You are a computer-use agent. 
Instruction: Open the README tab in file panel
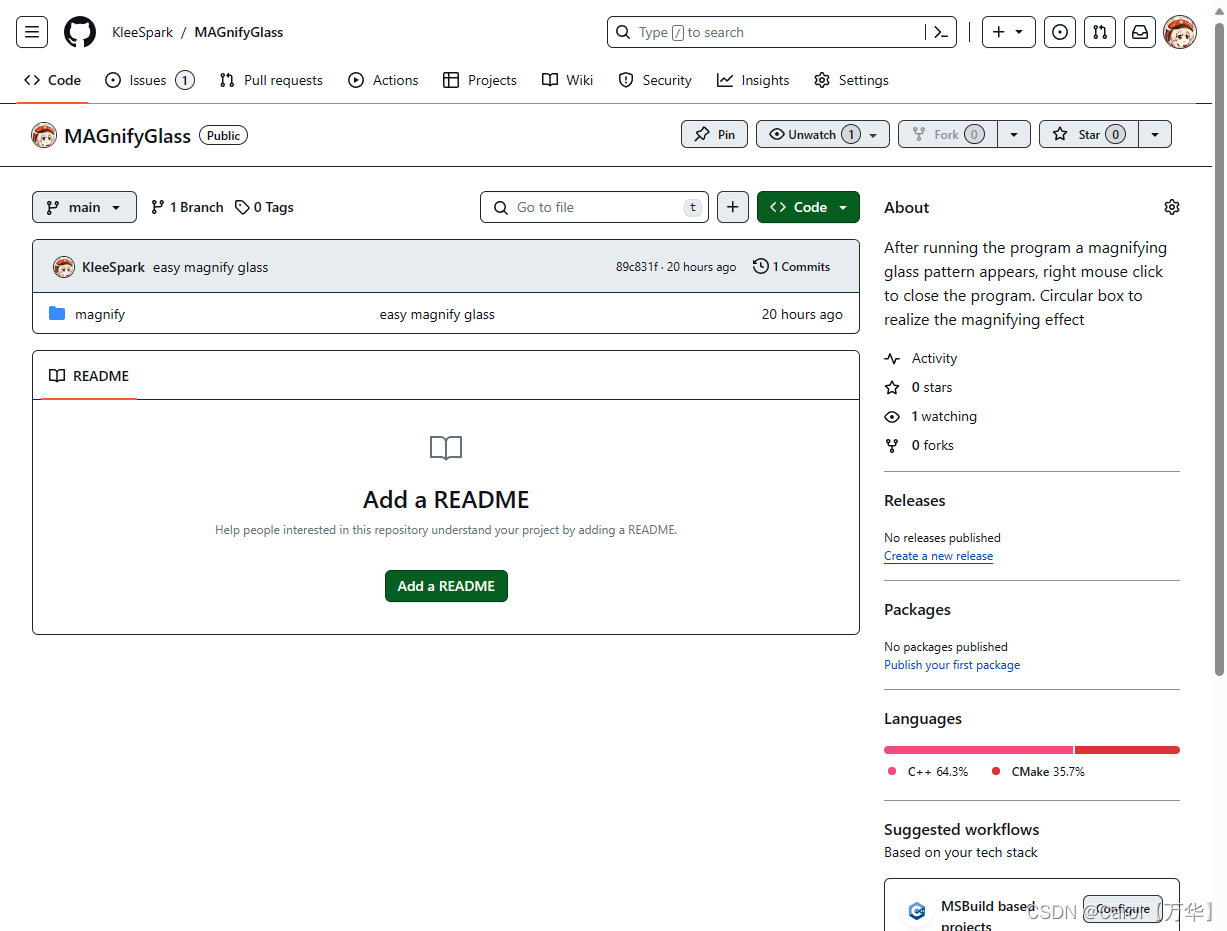click(89, 376)
